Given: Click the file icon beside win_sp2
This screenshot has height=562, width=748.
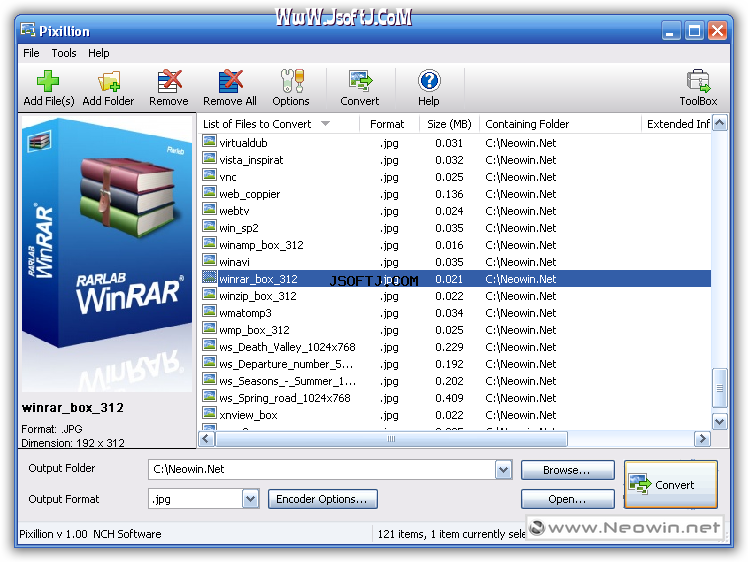Looking at the screenshot, I should (209, 226).
